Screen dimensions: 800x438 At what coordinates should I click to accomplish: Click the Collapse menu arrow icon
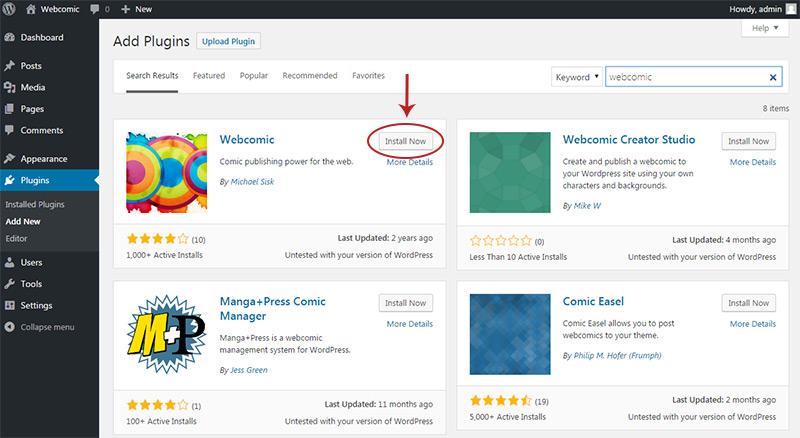(9, 327)
